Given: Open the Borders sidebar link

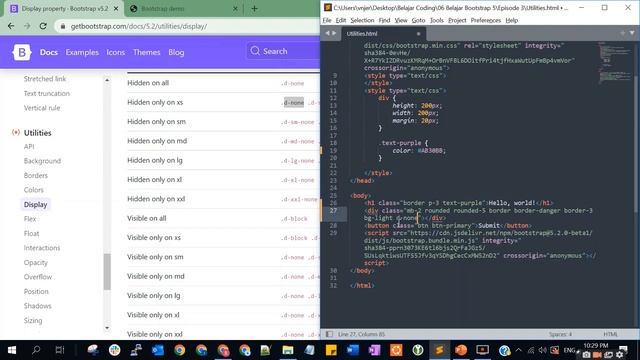Looking at the screenshot, I should coord(36,176).
